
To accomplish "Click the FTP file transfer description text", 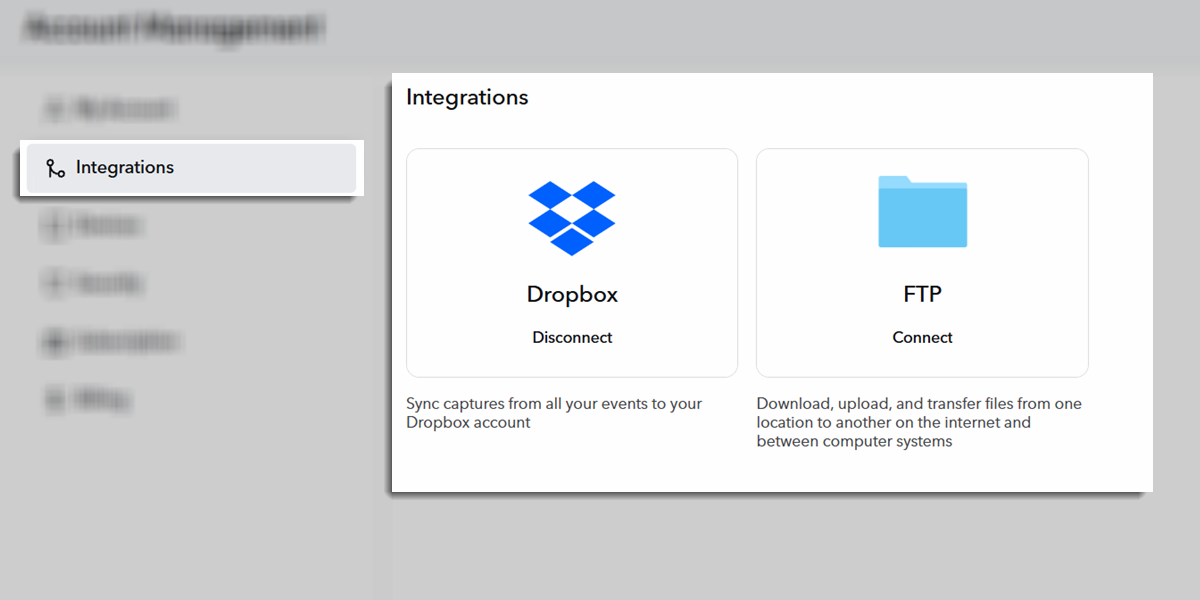I will (x=919, y=423).
